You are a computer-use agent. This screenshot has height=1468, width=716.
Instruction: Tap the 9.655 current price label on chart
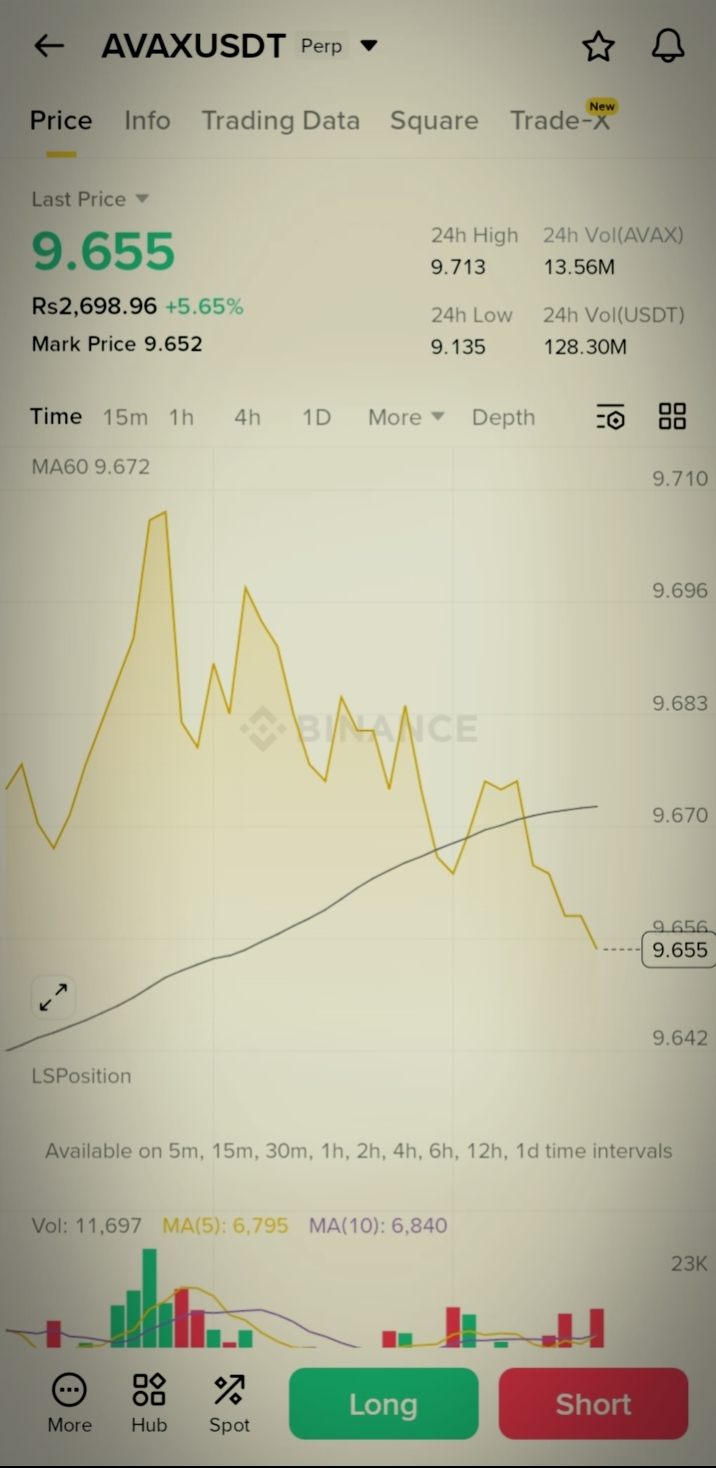(x=679, y=950)
